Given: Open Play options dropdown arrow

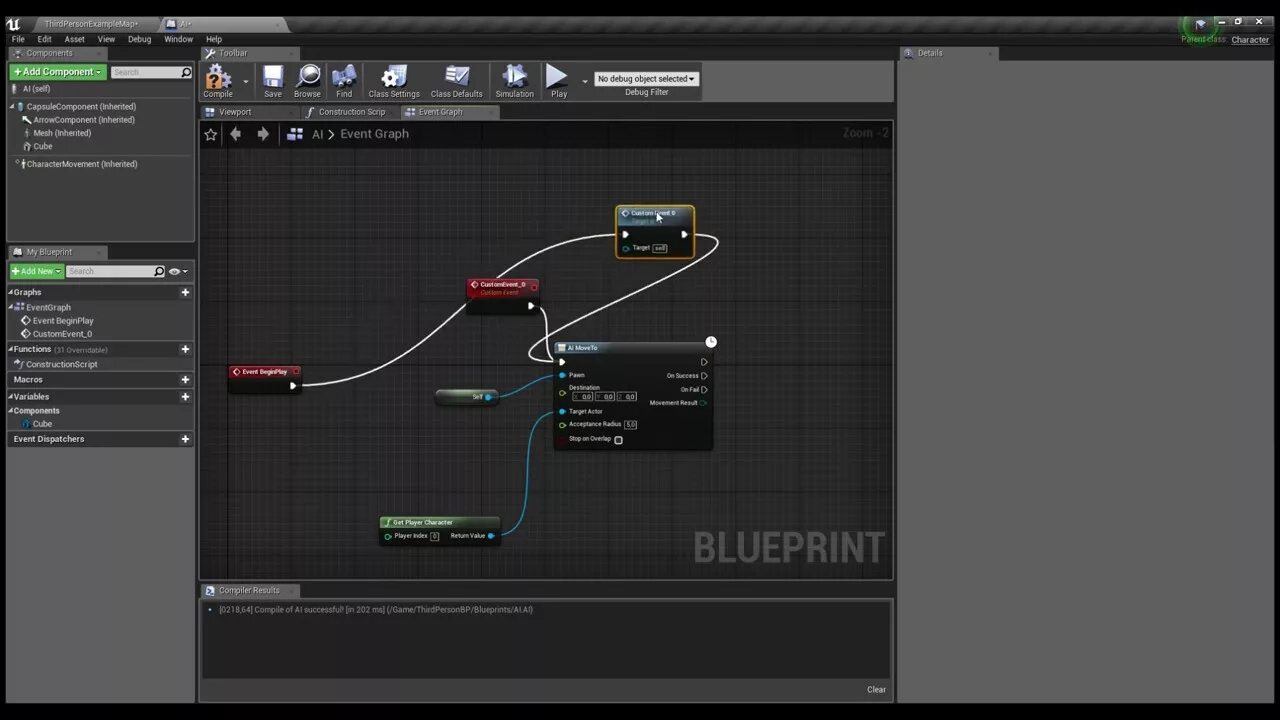Looking at the screenshot, I should click(x=584, y=81).
